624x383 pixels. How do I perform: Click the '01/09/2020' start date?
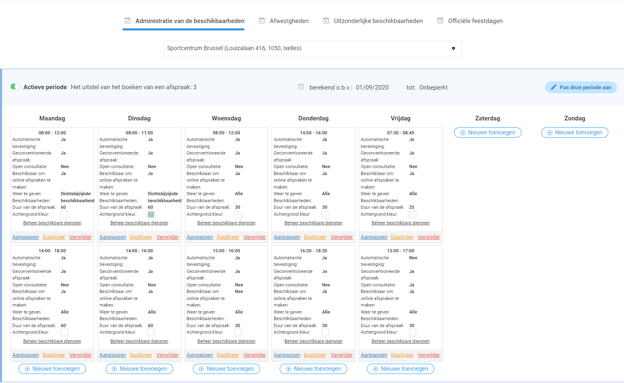tap(372, 87)
